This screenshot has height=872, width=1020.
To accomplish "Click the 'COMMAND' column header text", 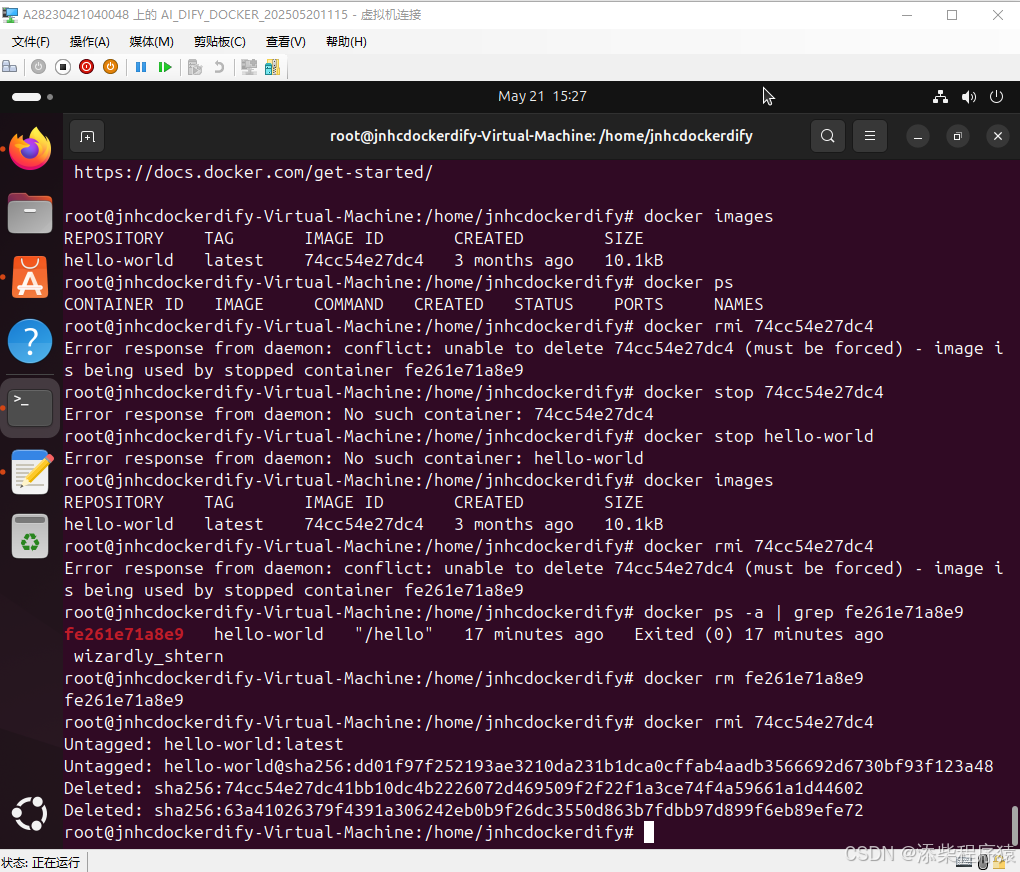I will [349, 305].
